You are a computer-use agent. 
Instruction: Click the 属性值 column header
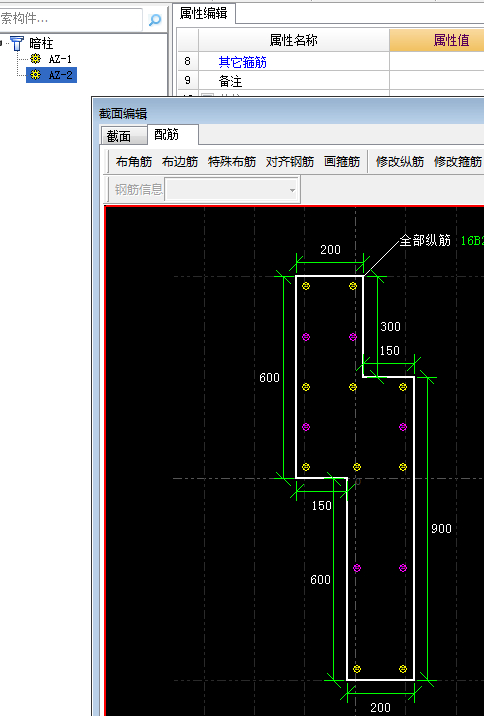[x=437, y=40]
